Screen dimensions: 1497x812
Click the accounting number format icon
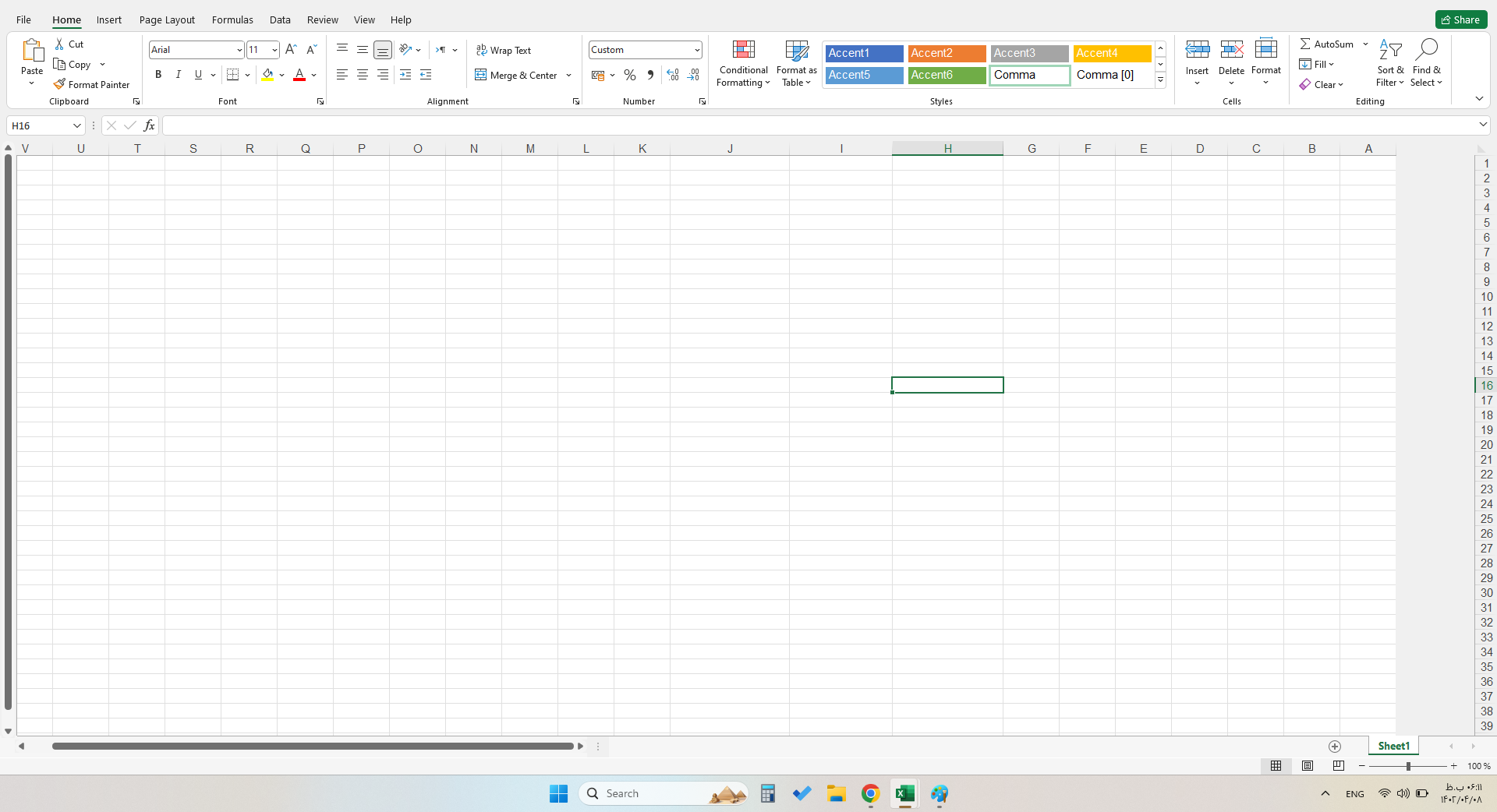pos(598,75)
